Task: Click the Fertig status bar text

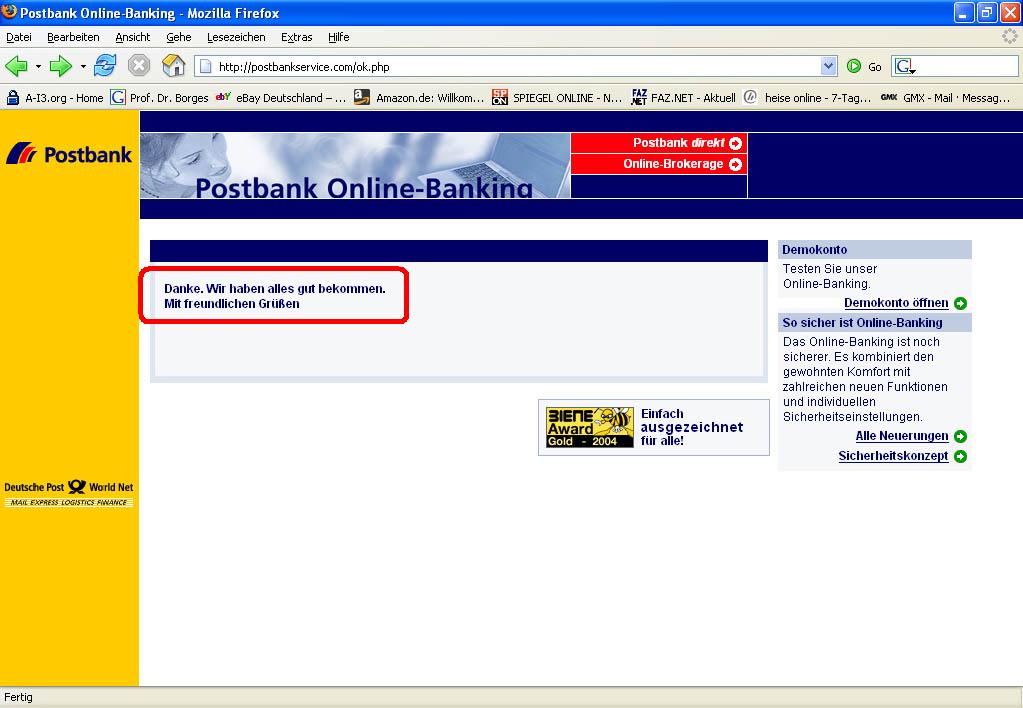Action: pos(18,697)
